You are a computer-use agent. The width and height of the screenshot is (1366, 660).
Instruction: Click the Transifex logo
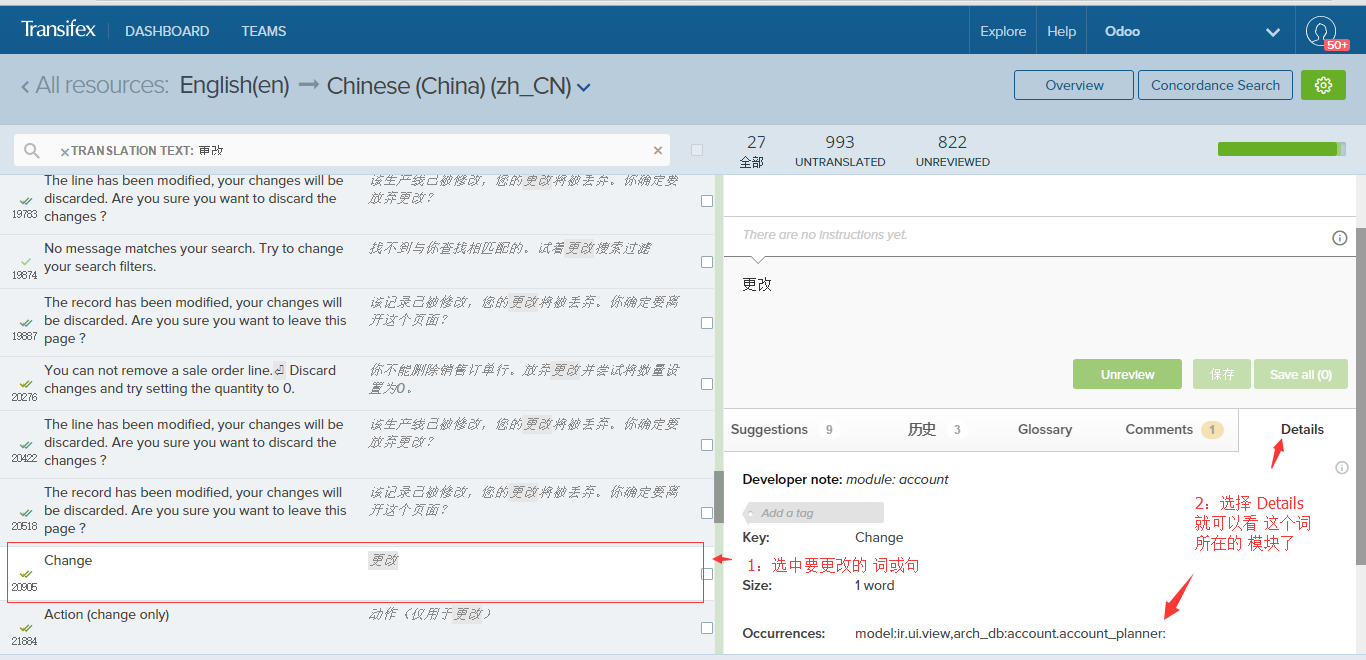(x=58, y=30)
